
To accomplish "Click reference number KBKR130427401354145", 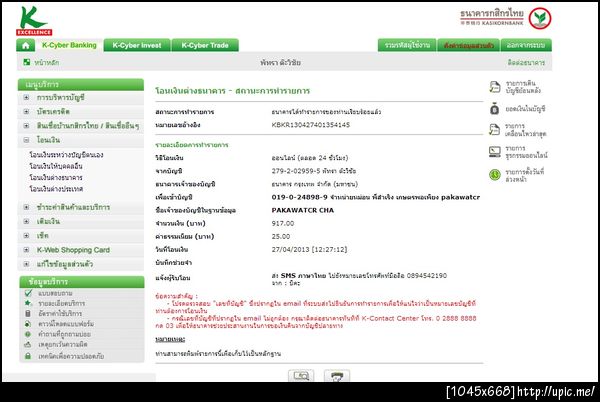I will [311, 125].
